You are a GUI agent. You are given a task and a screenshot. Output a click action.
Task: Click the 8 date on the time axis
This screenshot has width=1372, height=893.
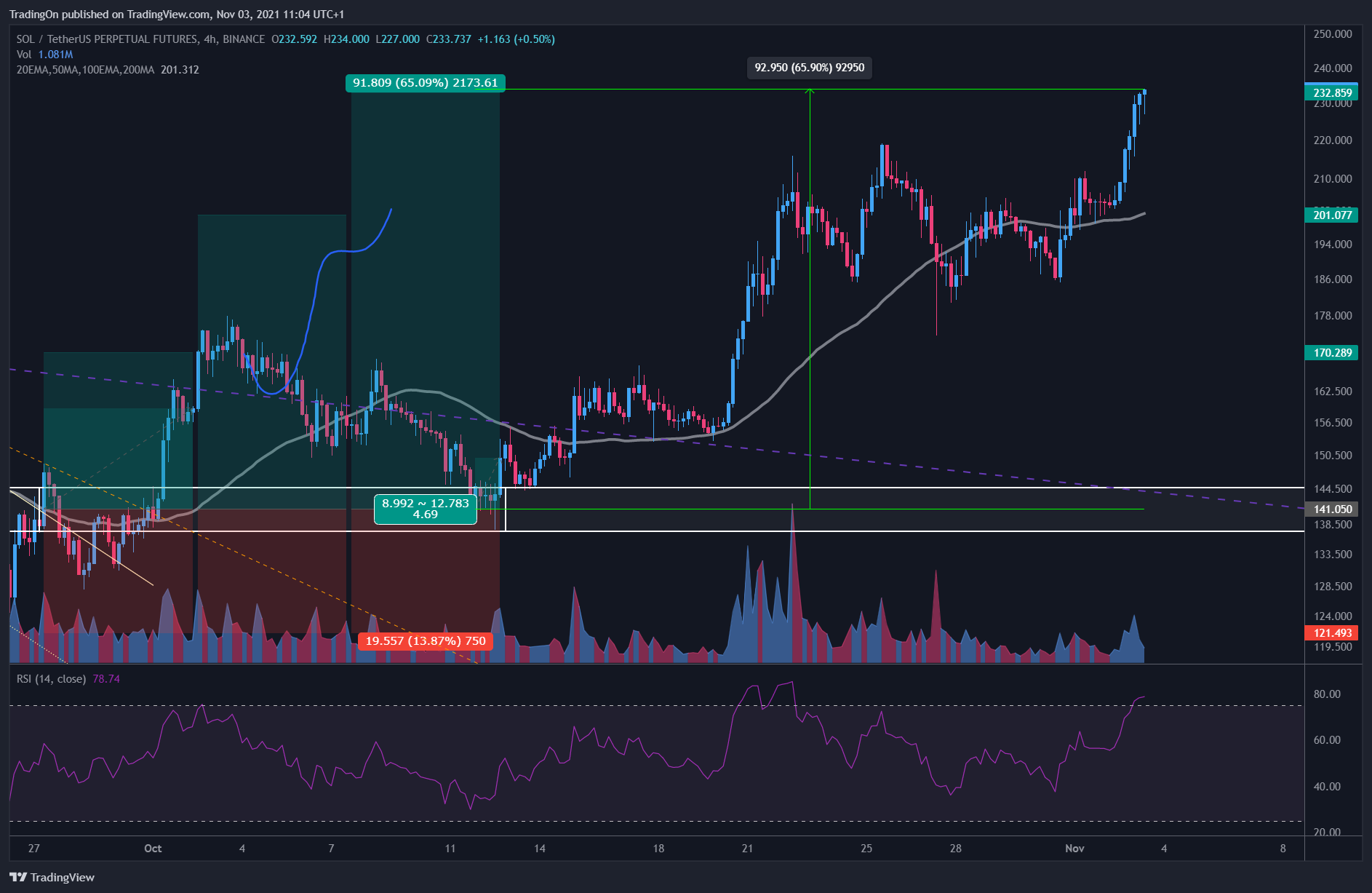(x=1283, y=849)
